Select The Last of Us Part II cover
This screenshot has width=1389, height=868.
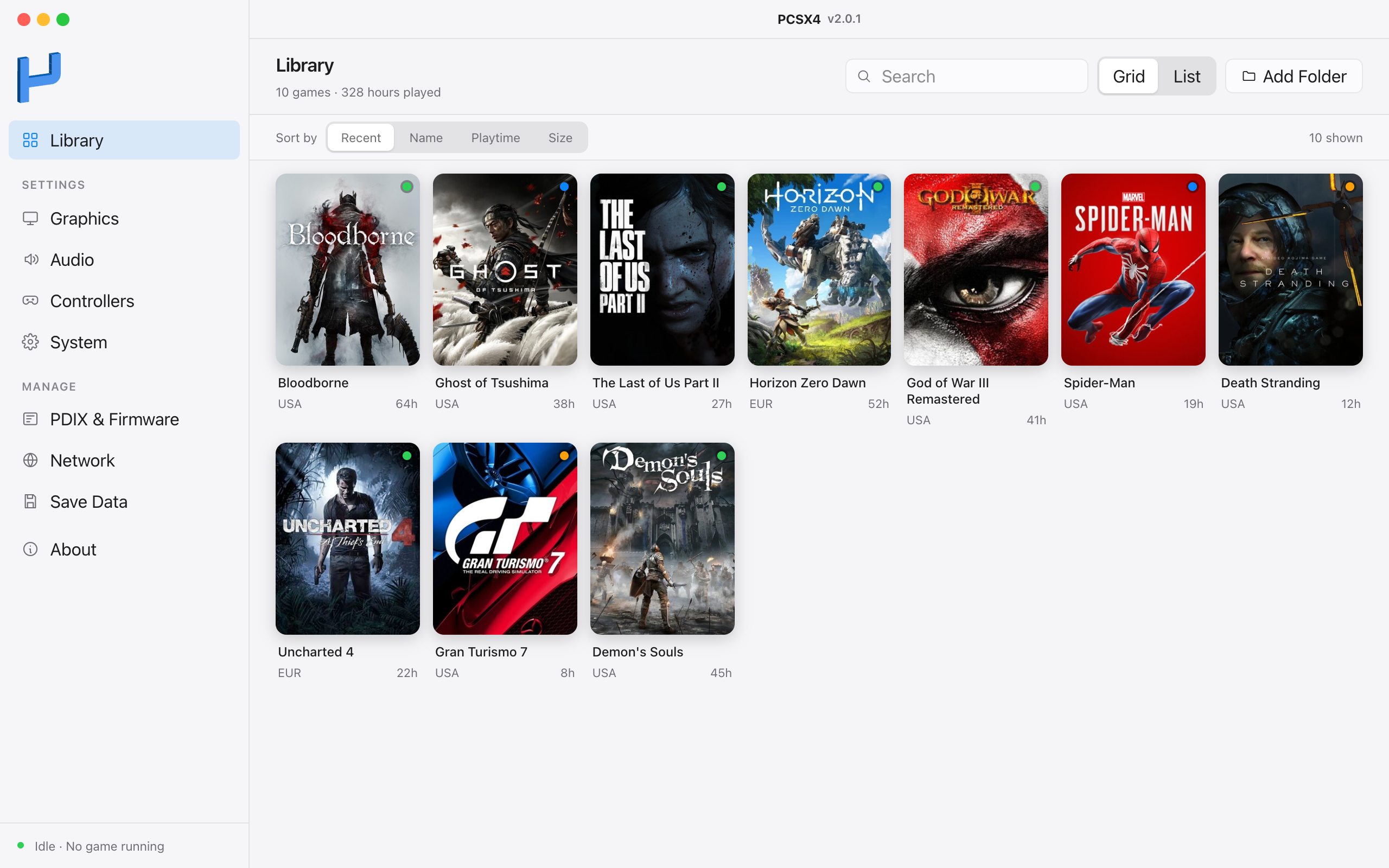click(662, 269)
